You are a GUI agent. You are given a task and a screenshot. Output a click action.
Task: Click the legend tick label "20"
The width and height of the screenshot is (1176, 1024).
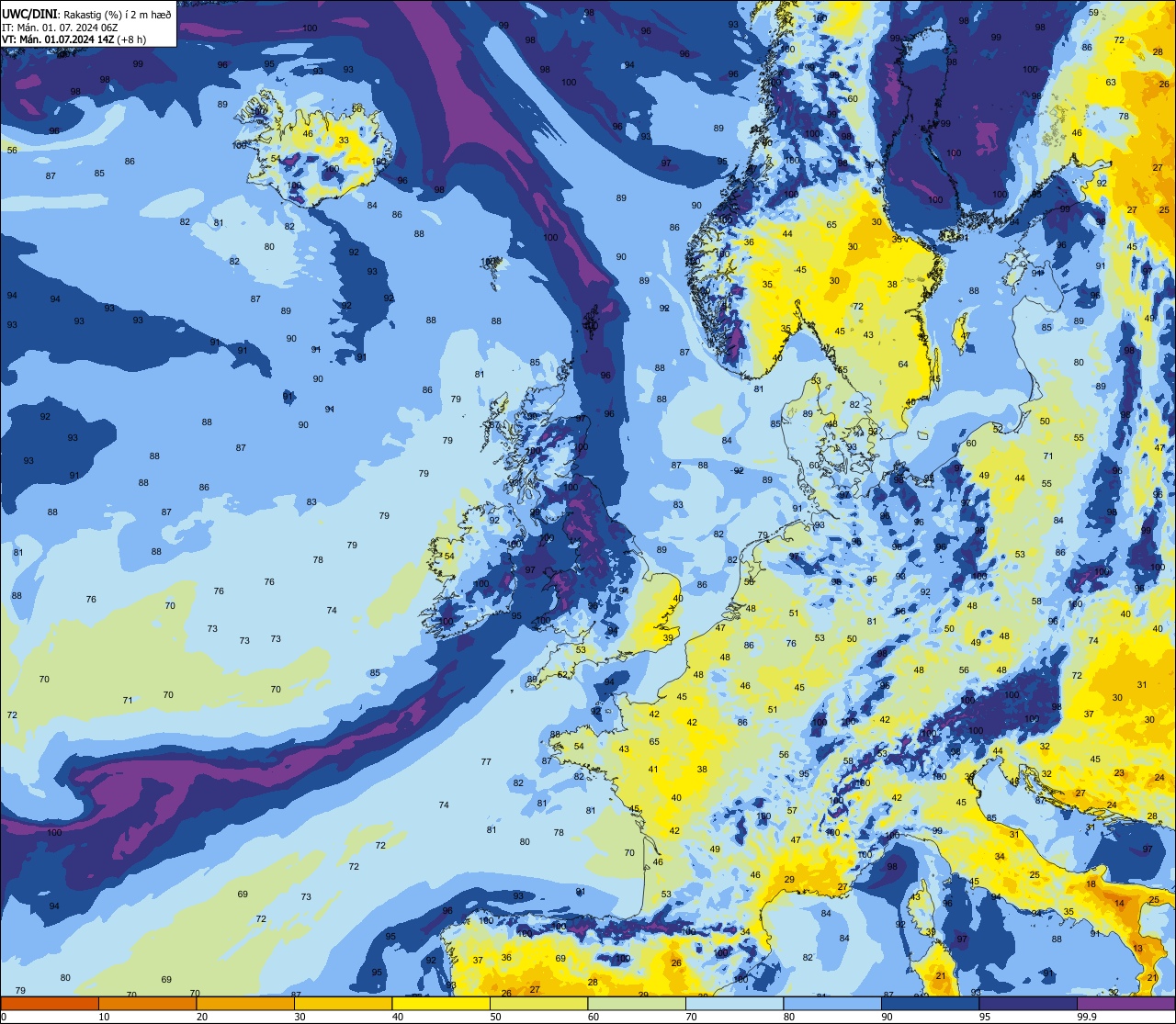(x=202, y=1016)
